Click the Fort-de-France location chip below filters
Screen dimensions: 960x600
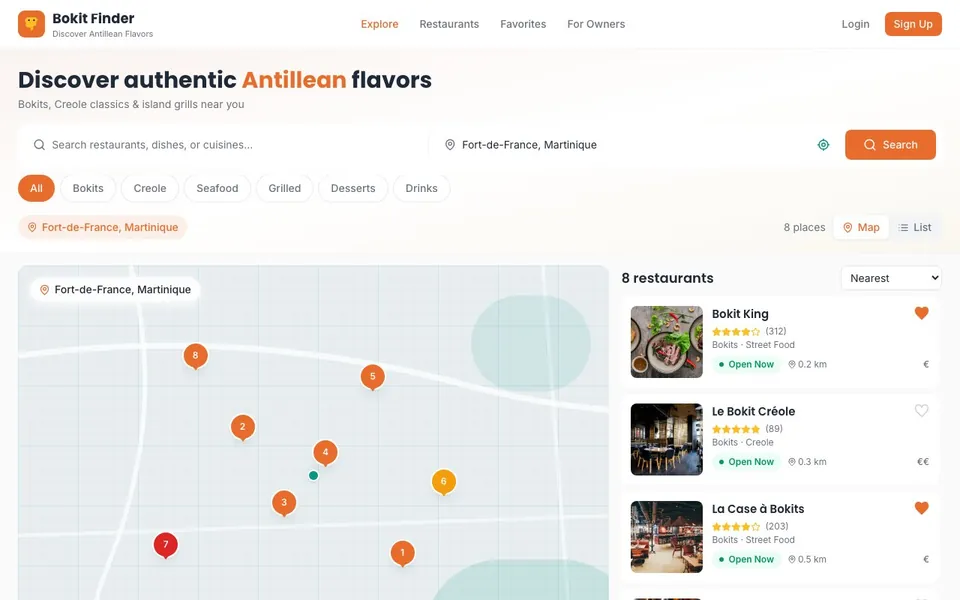pos(102,227)
